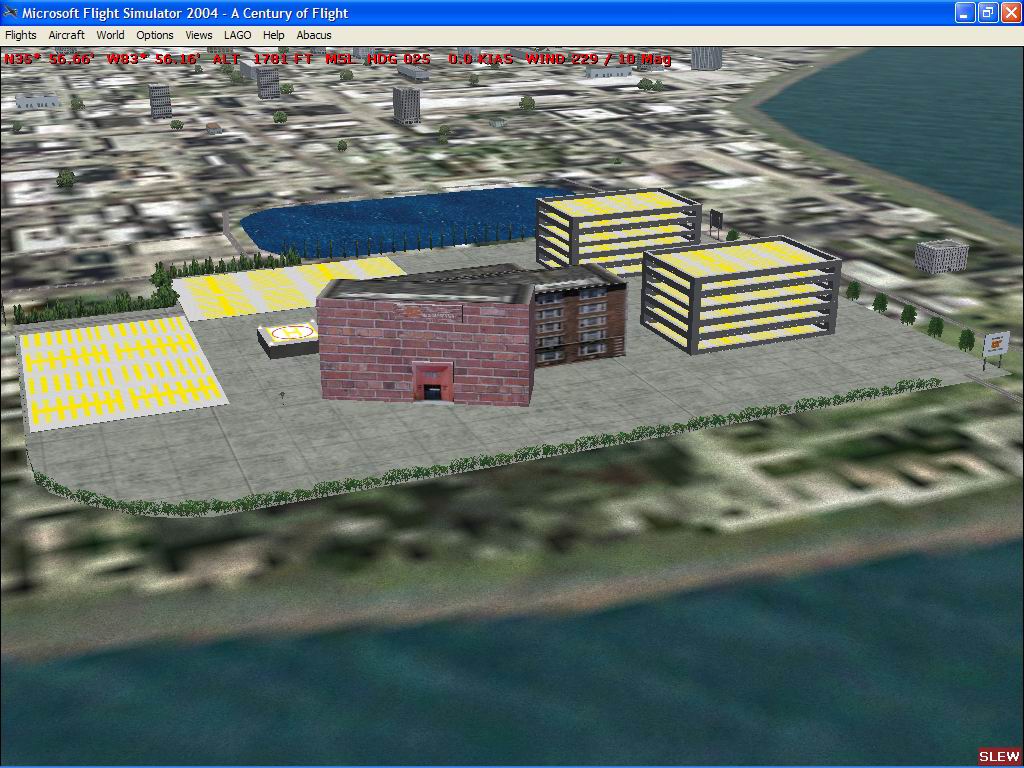Open the Options menu
The width and height of the screenshot is (1024, 768).
click(155, 35)
